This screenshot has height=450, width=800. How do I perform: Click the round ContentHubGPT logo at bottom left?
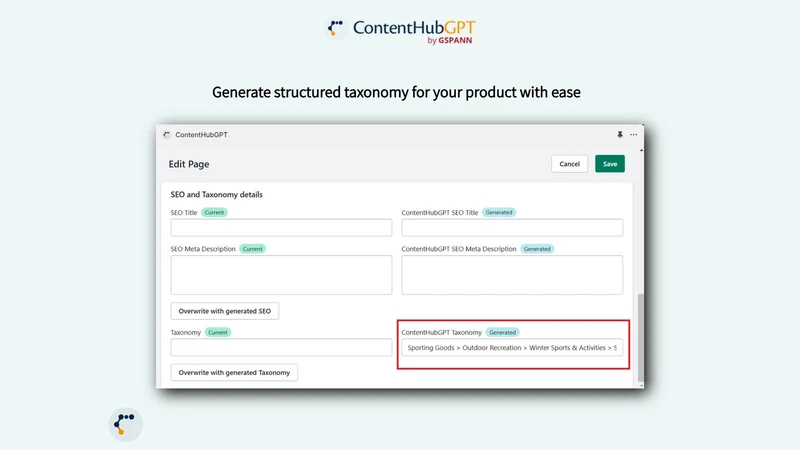pyautogui.click(x=126, y=424)
